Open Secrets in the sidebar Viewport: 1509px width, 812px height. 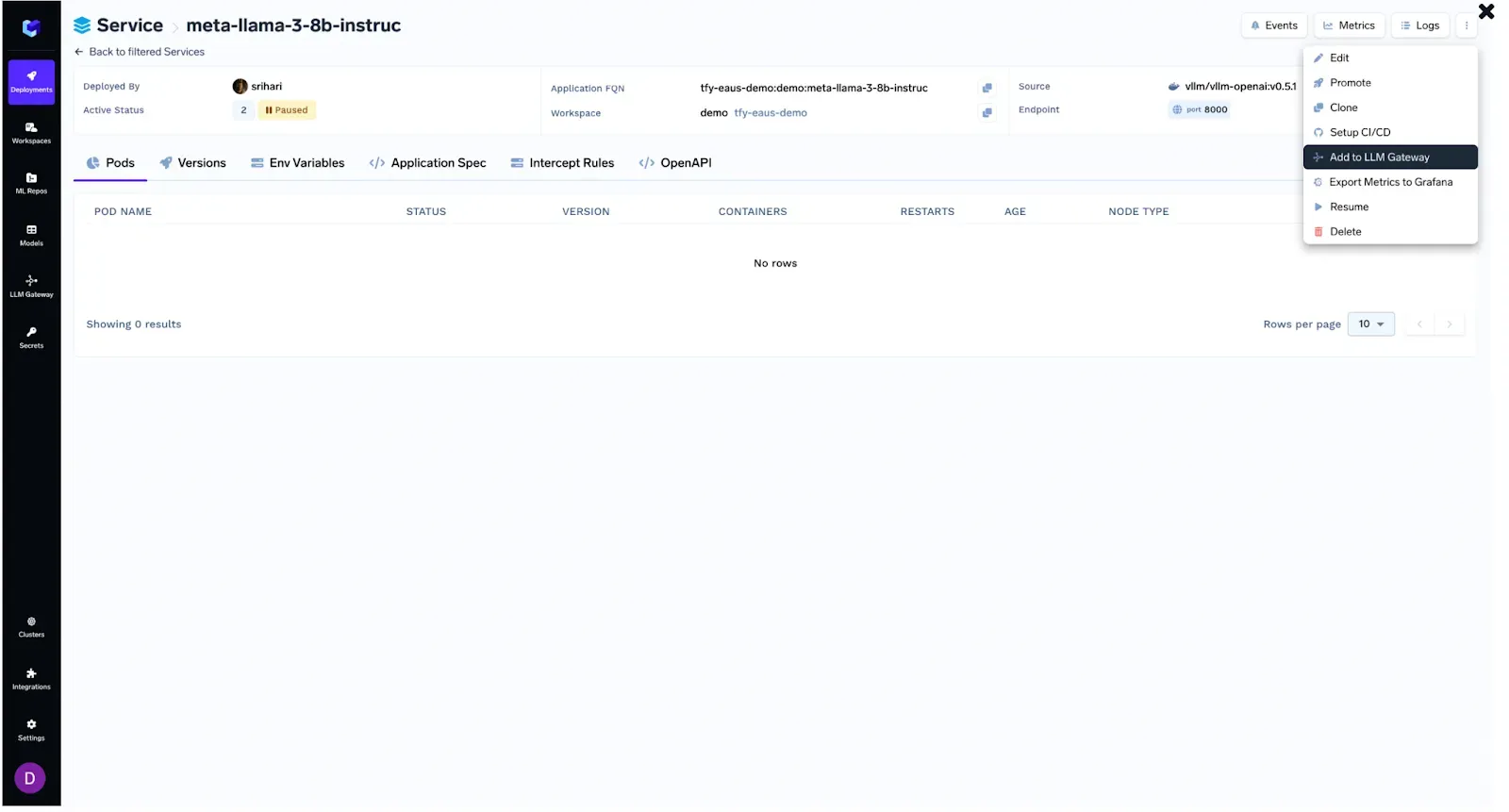[x=31, y=338]
